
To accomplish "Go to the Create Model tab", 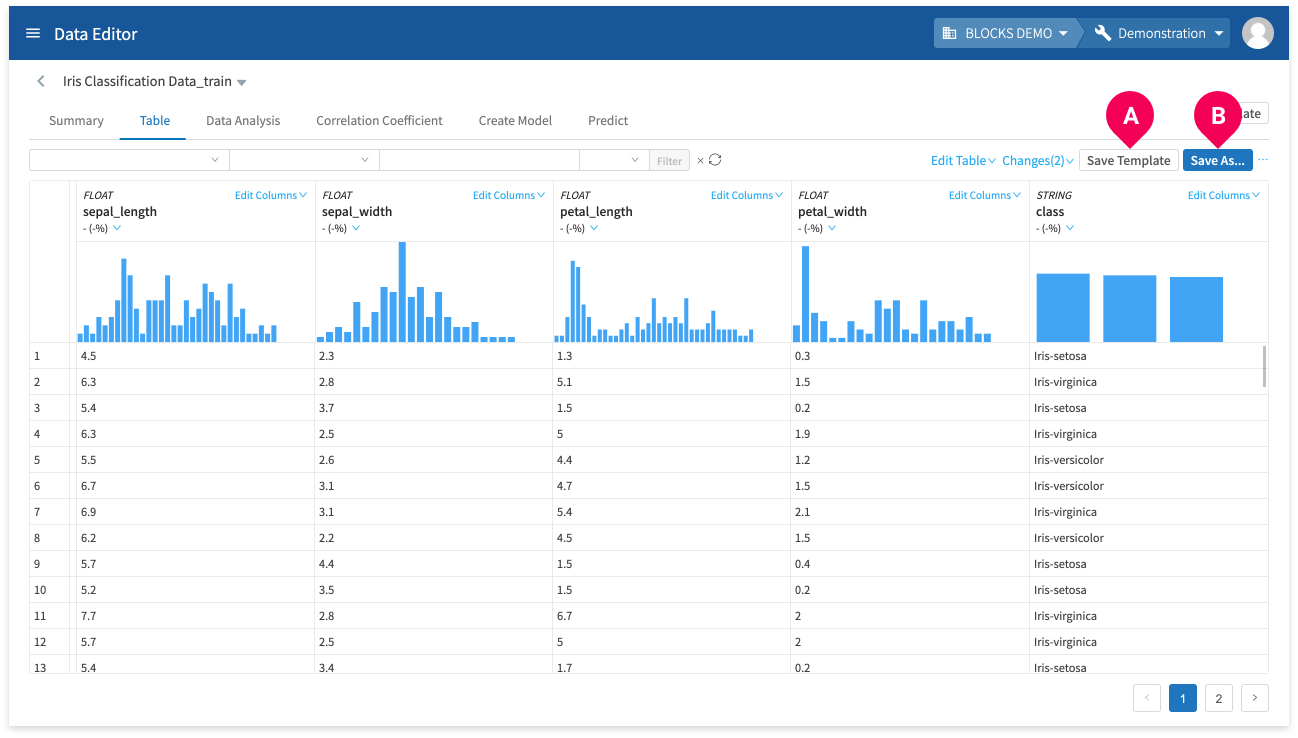I will (x=515, y=120).
